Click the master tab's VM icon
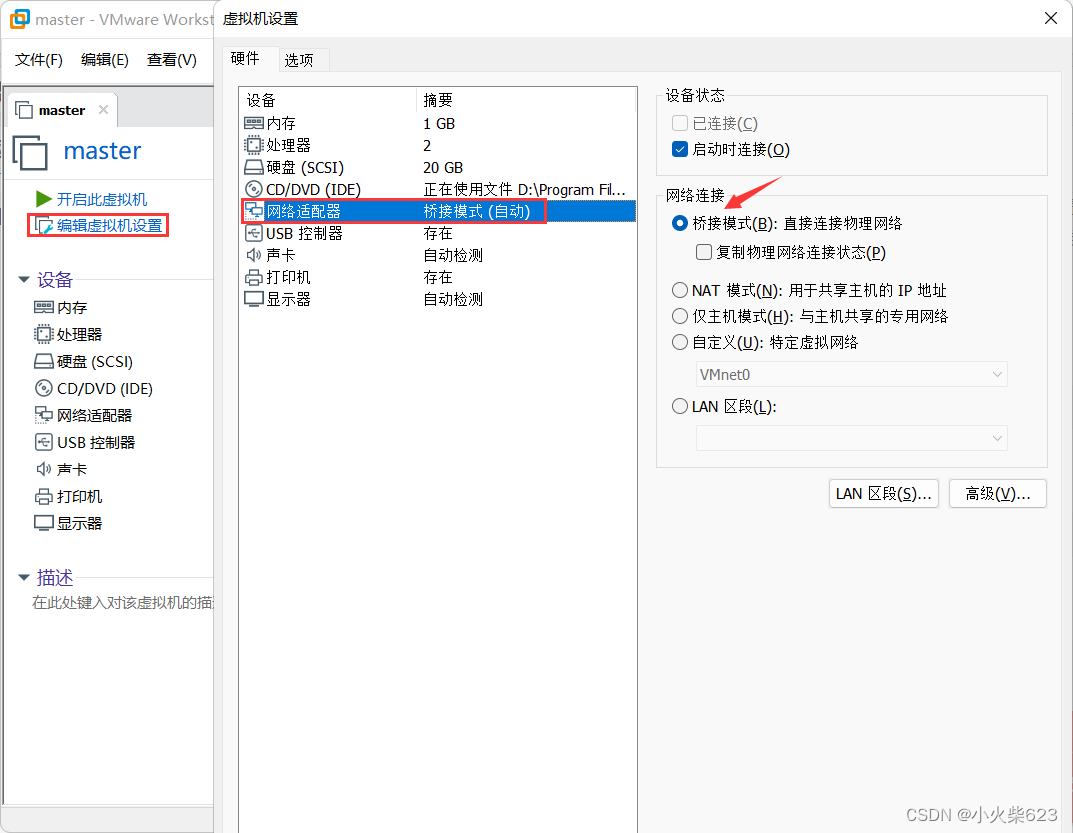 [24, 110]
